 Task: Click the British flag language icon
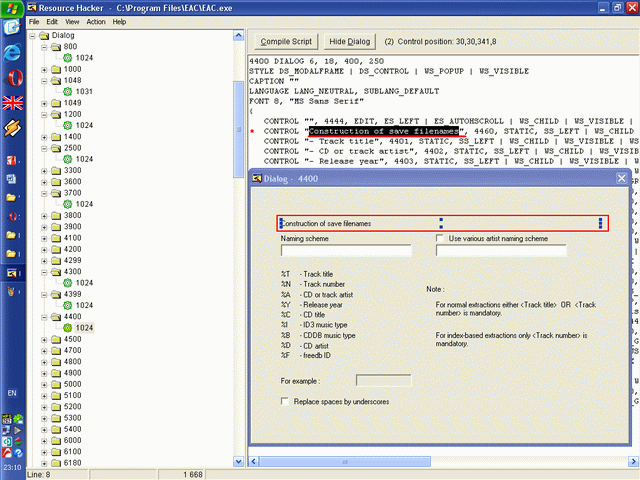[x=13, y=103]
